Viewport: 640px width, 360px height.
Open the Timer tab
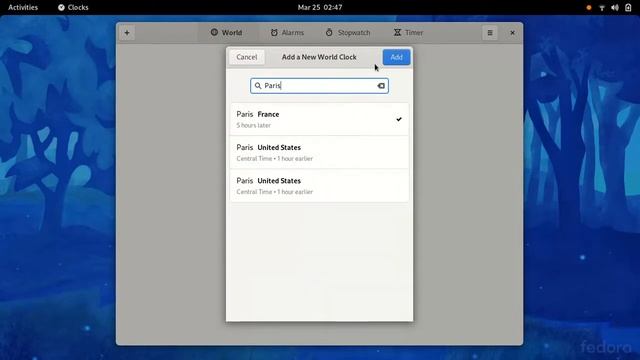[x=408, y=33]
